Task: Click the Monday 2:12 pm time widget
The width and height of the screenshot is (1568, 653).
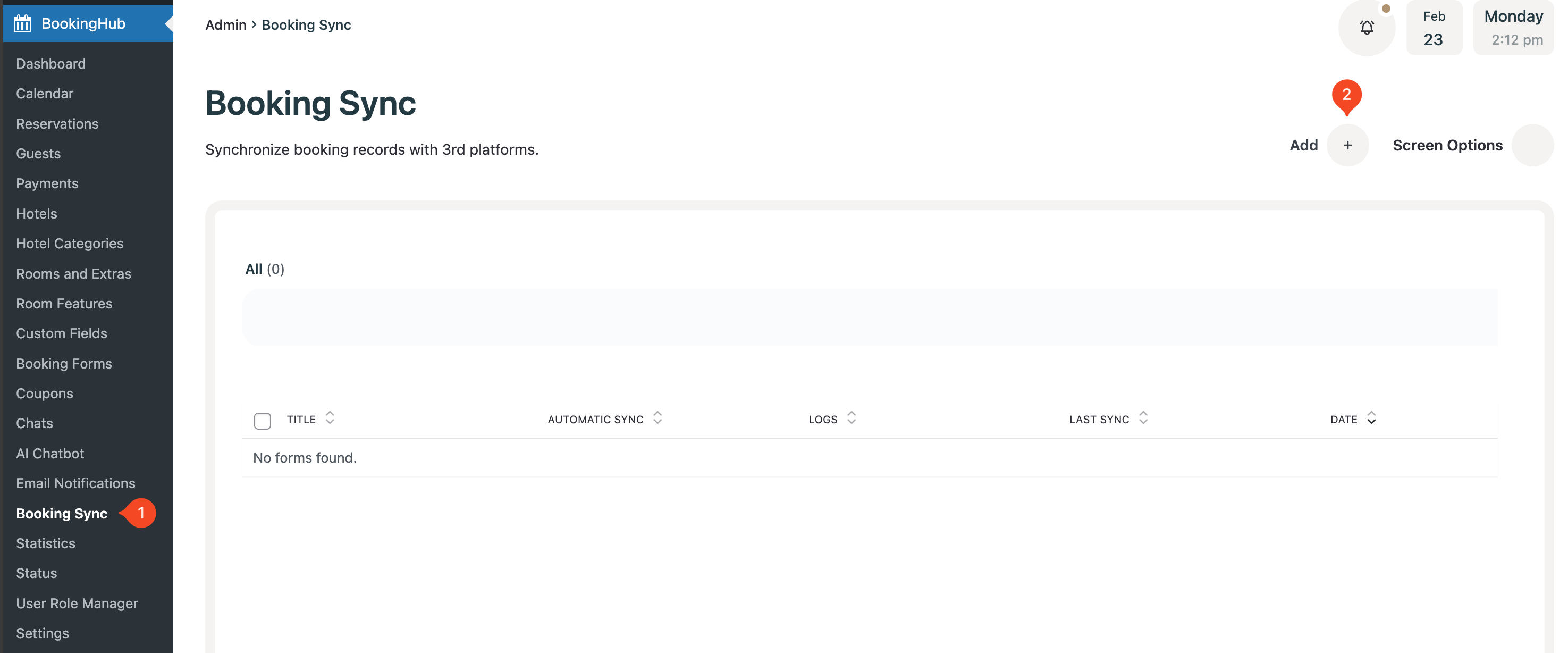Action: pos(1513,28)
